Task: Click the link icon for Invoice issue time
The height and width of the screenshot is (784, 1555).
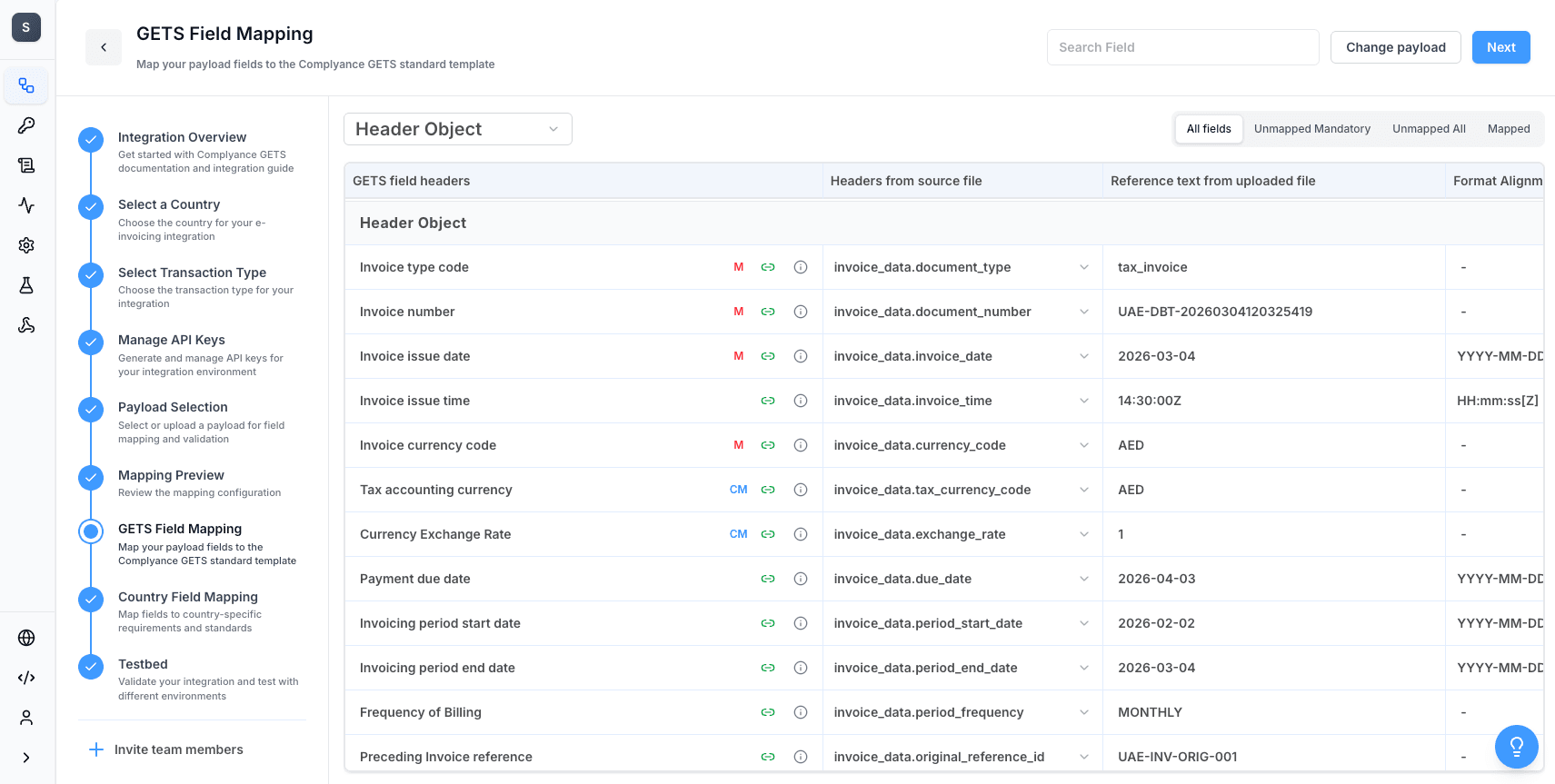Action: (768, 401)
